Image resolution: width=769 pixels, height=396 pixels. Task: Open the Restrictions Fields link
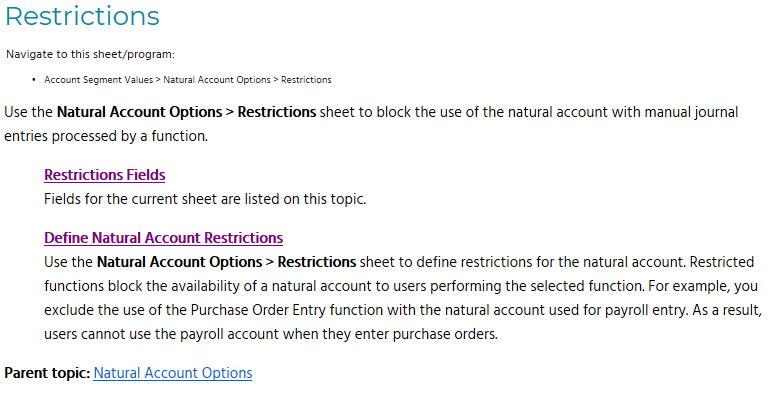[104, 175]
